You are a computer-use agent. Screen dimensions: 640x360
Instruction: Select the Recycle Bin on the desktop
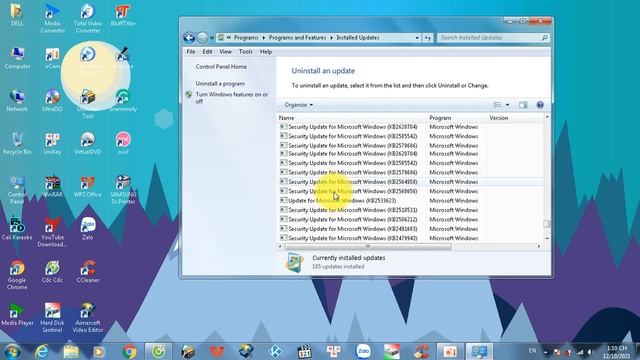coord(17,143)
